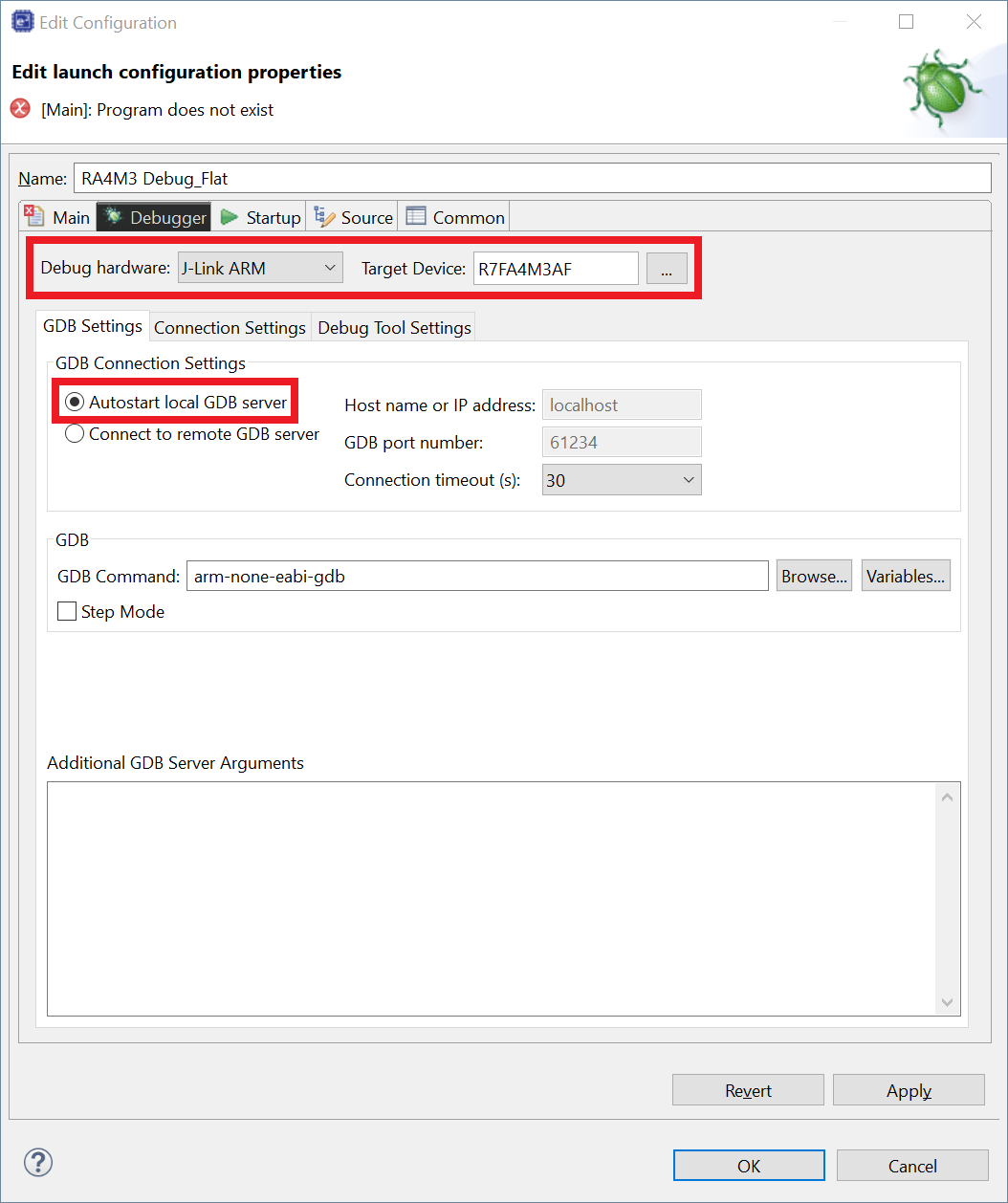
Task: Click the help question mark icon
Action: (x=38, y=1163)
